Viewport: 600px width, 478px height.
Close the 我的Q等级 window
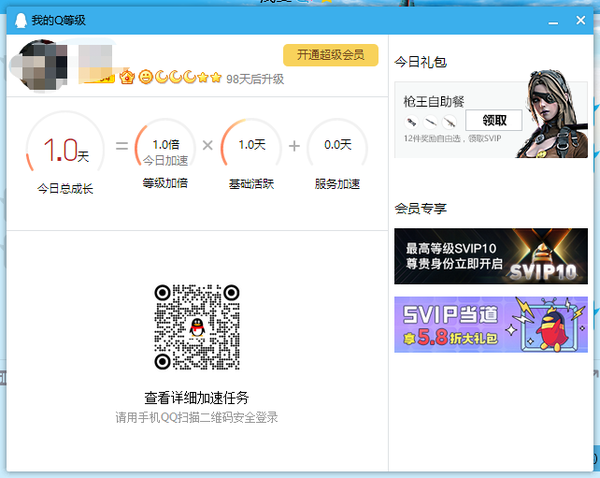578,20
